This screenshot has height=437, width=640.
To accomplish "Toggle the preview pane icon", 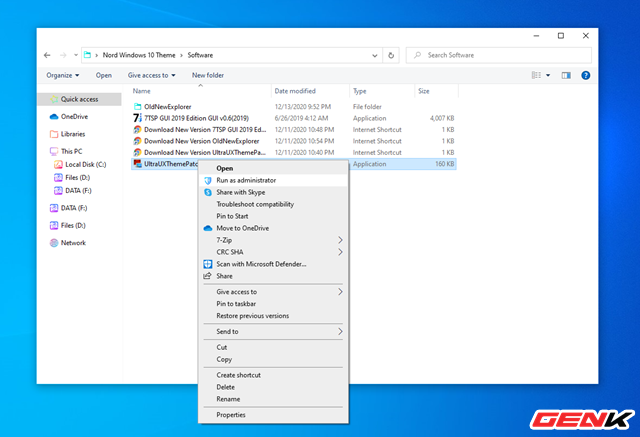I will [x=566, y=75].
